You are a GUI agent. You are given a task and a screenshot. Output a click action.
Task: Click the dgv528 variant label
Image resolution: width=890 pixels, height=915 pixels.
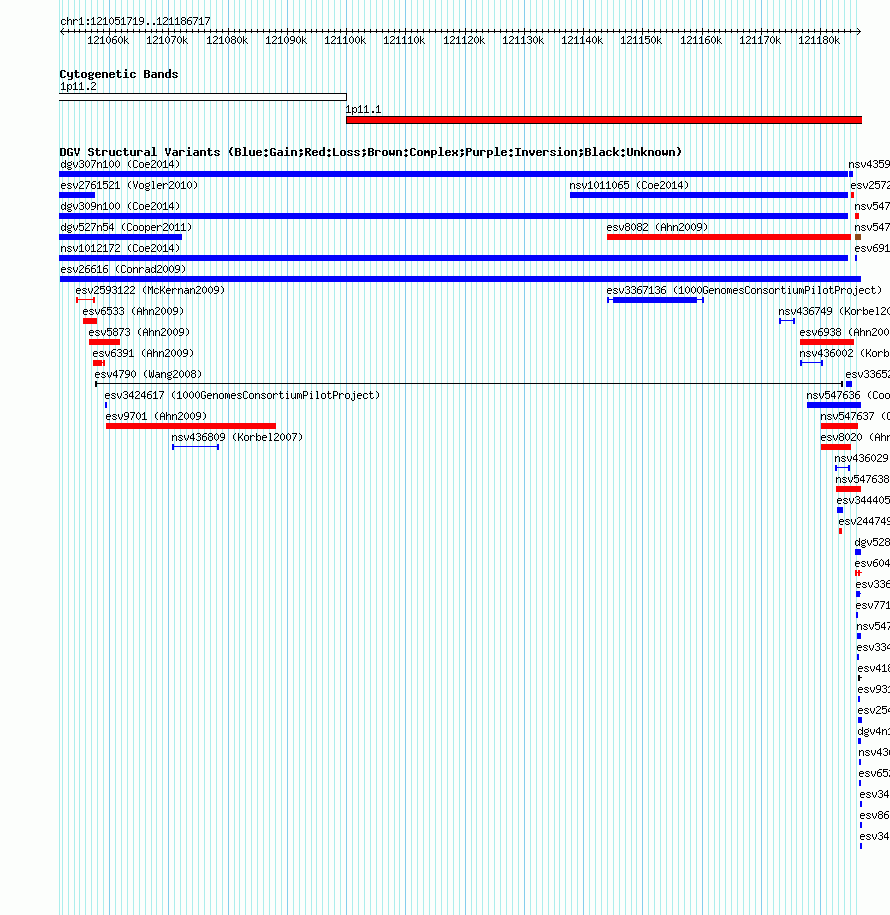(x=872, y=543)
